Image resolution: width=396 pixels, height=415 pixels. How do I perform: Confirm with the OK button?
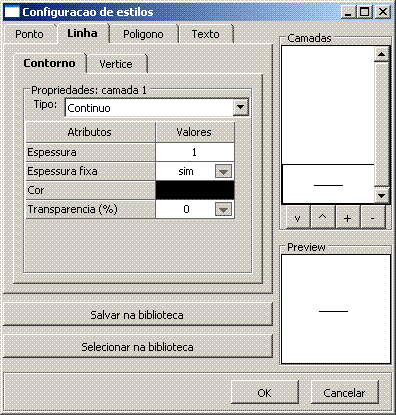(264, 393)
